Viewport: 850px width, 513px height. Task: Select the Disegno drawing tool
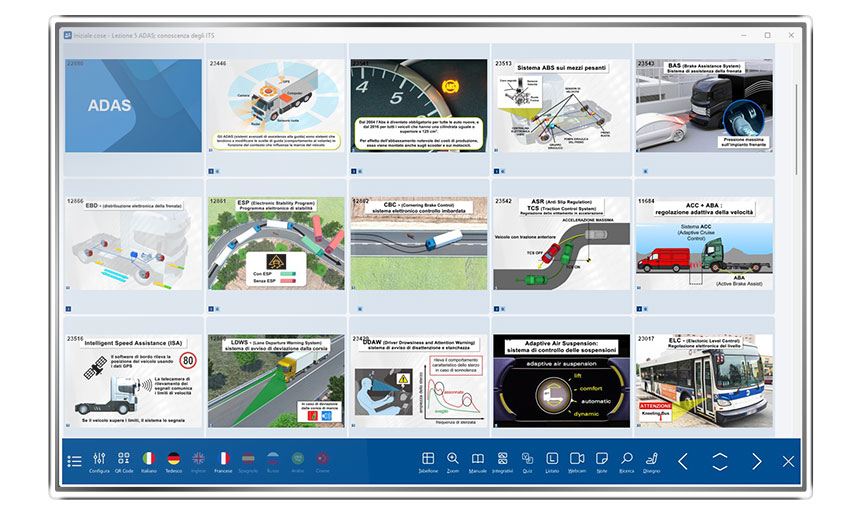652,460
